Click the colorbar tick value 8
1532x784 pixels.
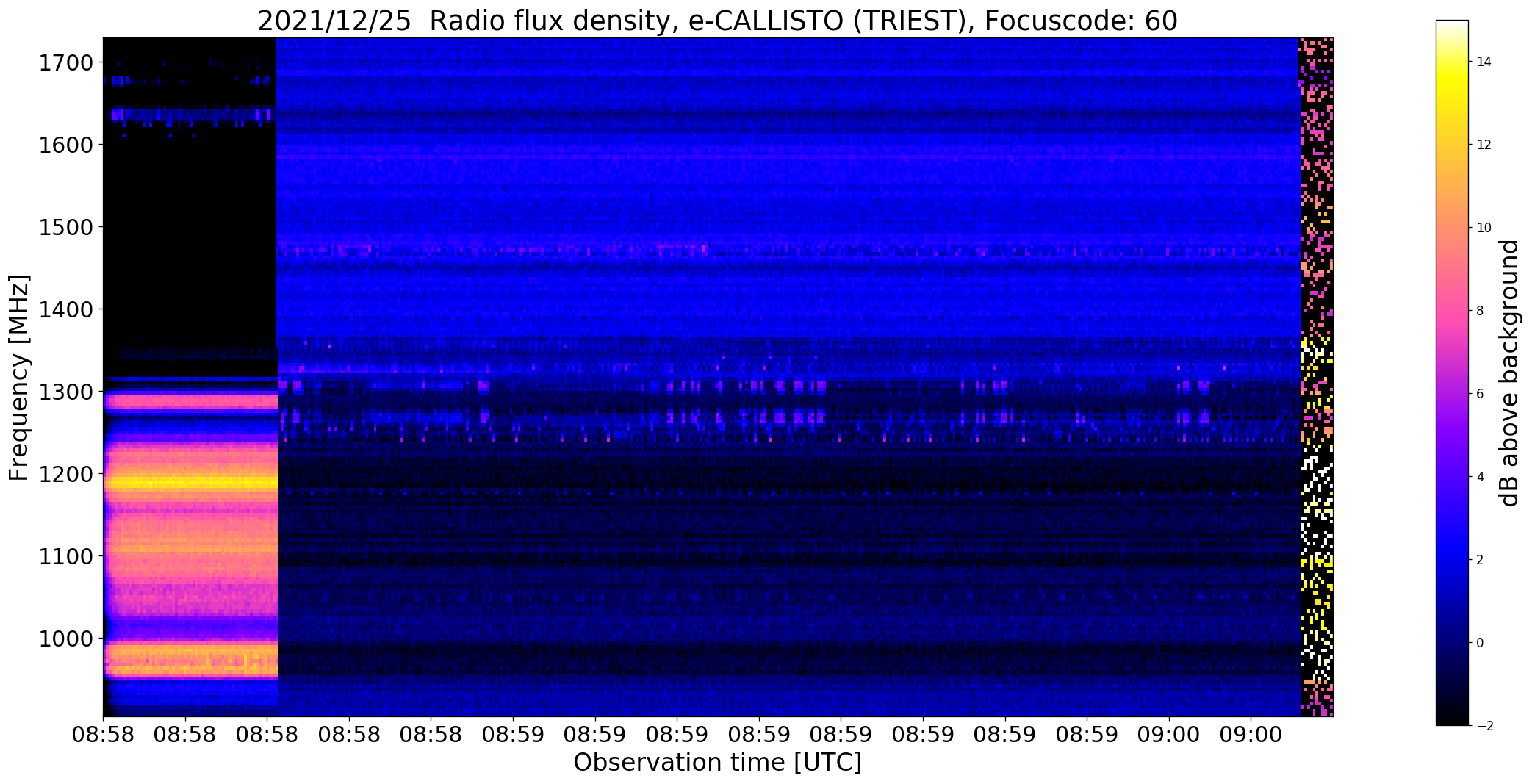coord(1481,311)
